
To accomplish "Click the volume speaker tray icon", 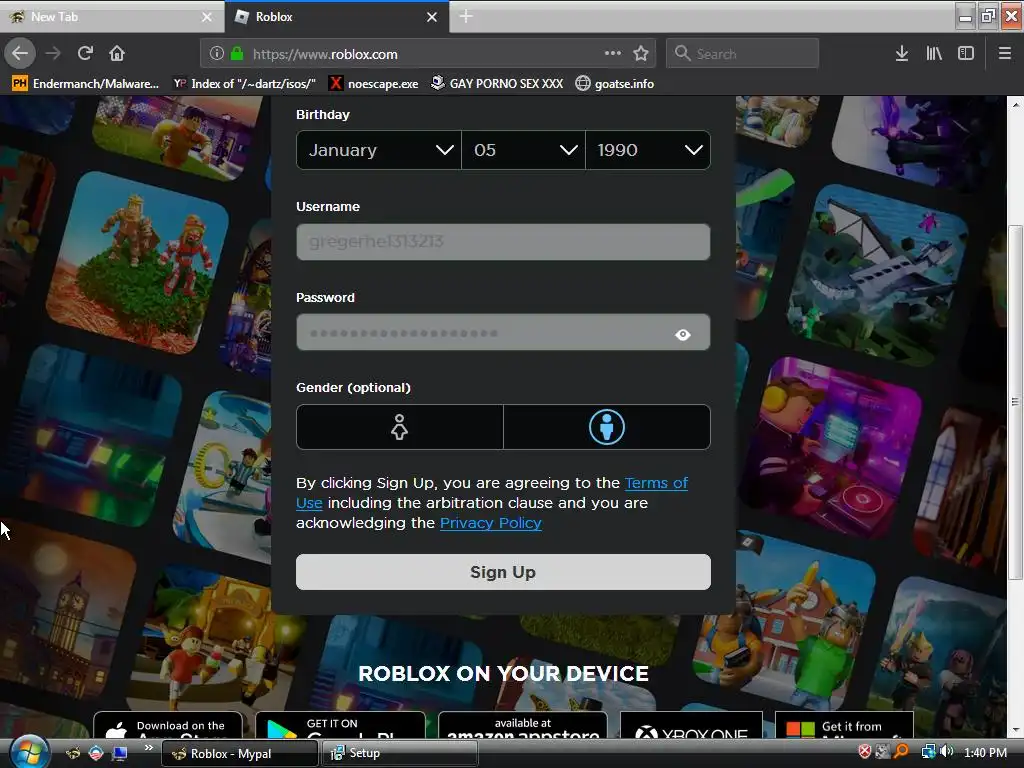I will [x=947, y=752].
